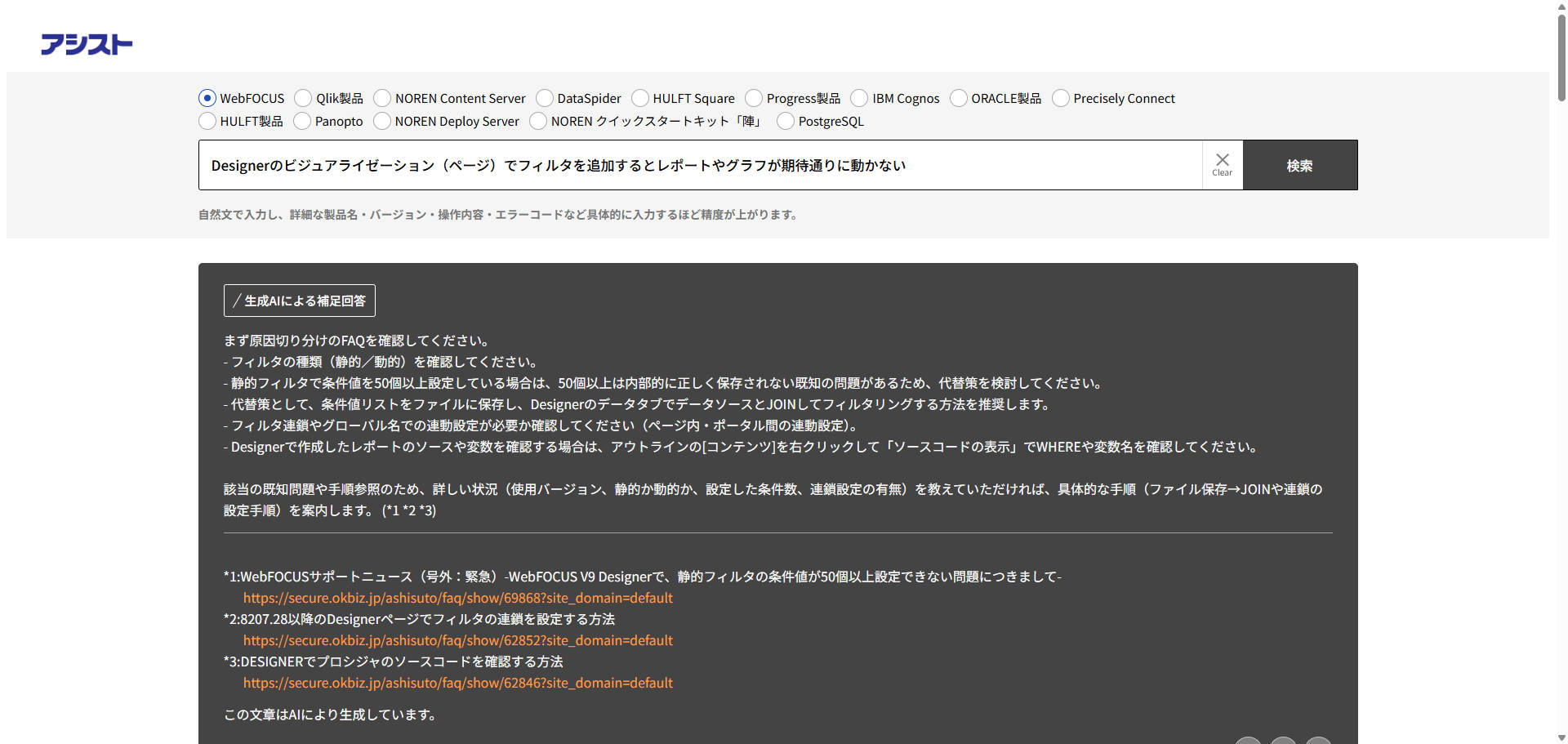Click the line starting フィルタ連鎖やグローバル名

click(543, 425)
